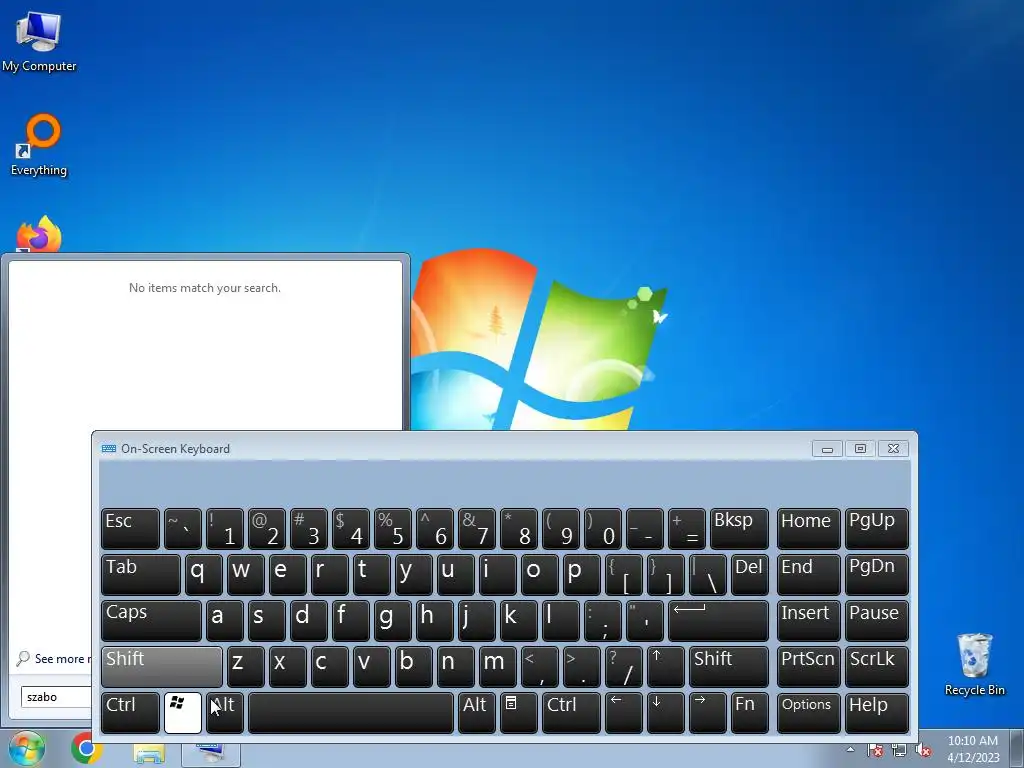Click the semicolon colon key

[x=603, y=620]
